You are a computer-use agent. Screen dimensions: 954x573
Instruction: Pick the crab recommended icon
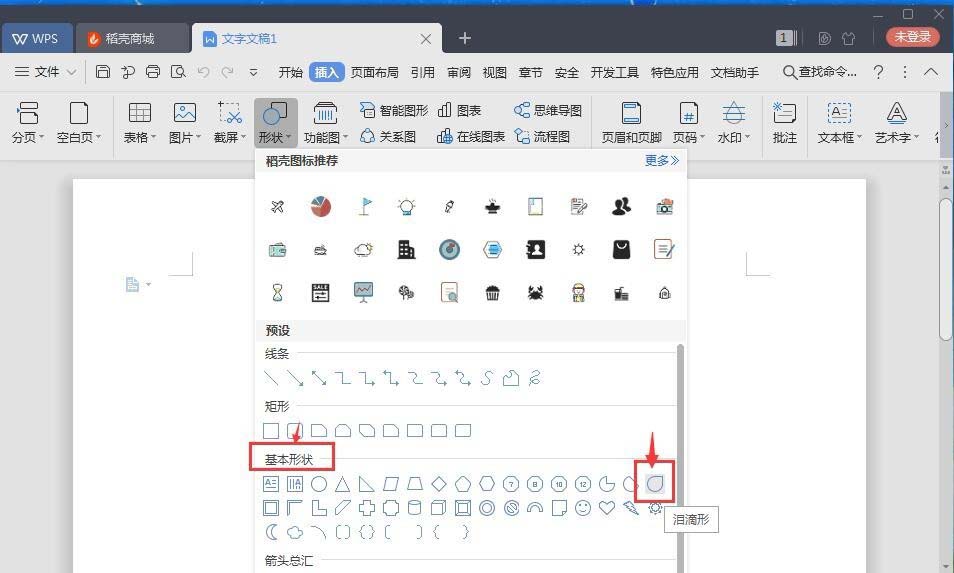coord(535,293)
